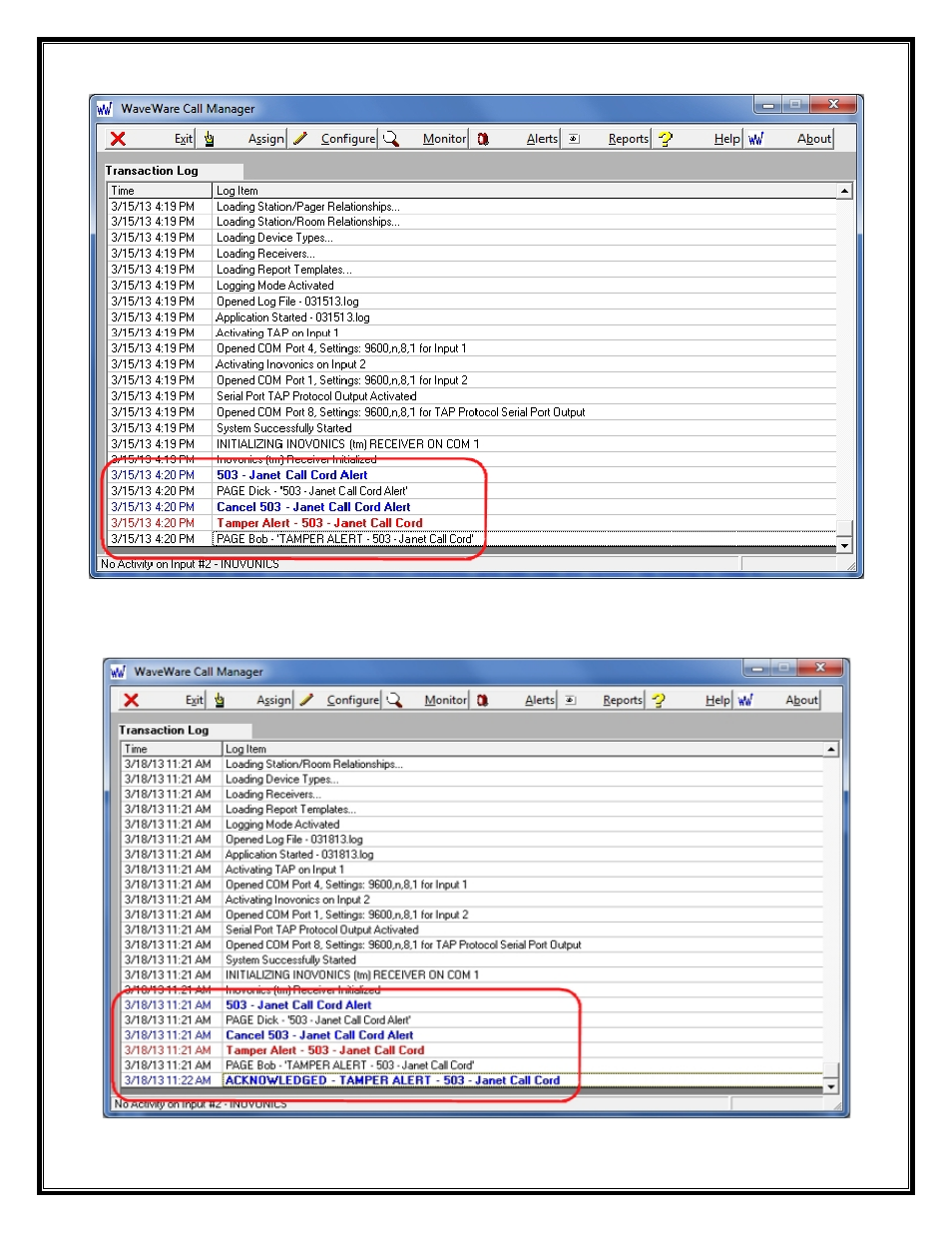Open Help question-mark button in 3/18/13 window
The width and height of the screenshot is (952, 1233).
pos(691,700)
